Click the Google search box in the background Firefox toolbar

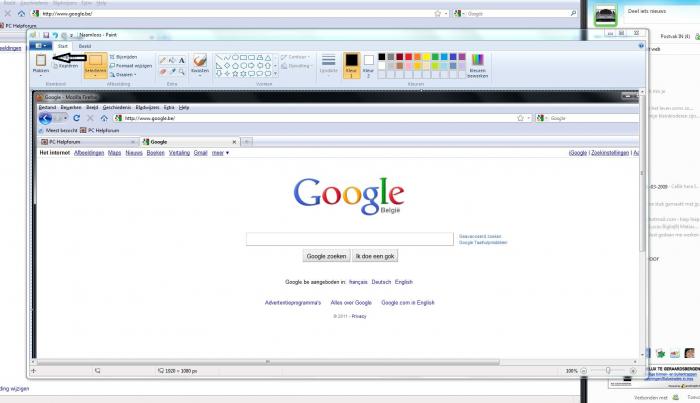coord(516,14)
